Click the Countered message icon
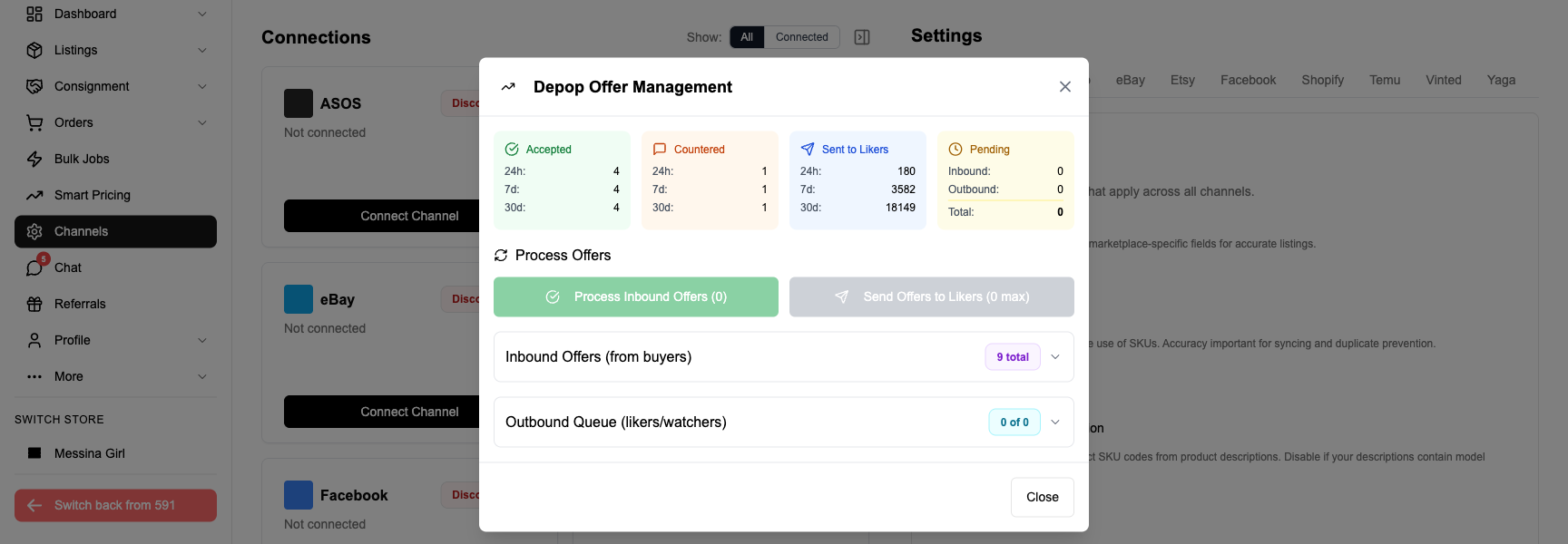Screen dimensions: 1568x544 [x=660, y=150]
